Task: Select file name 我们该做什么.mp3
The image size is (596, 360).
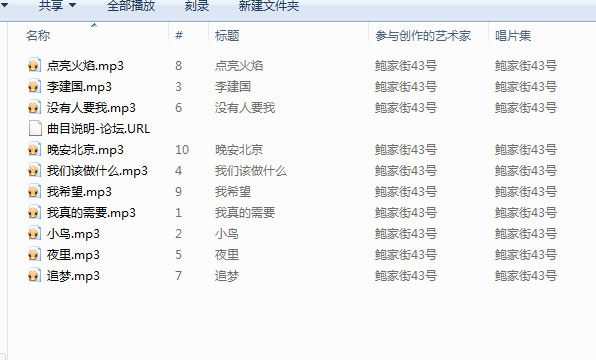Action: [x=97, y=171]
